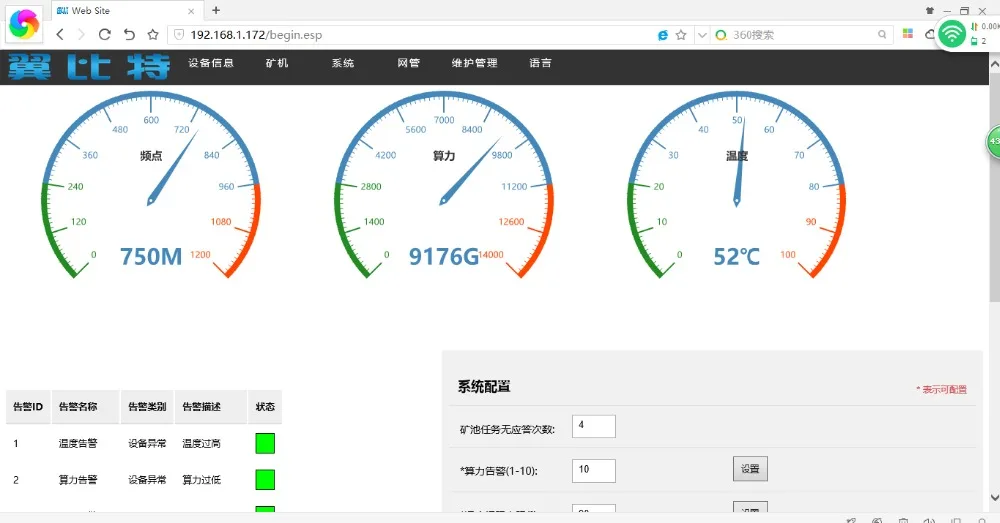
Task: Click the 温度告警 alarm name cell
Action: click(78, 443)
